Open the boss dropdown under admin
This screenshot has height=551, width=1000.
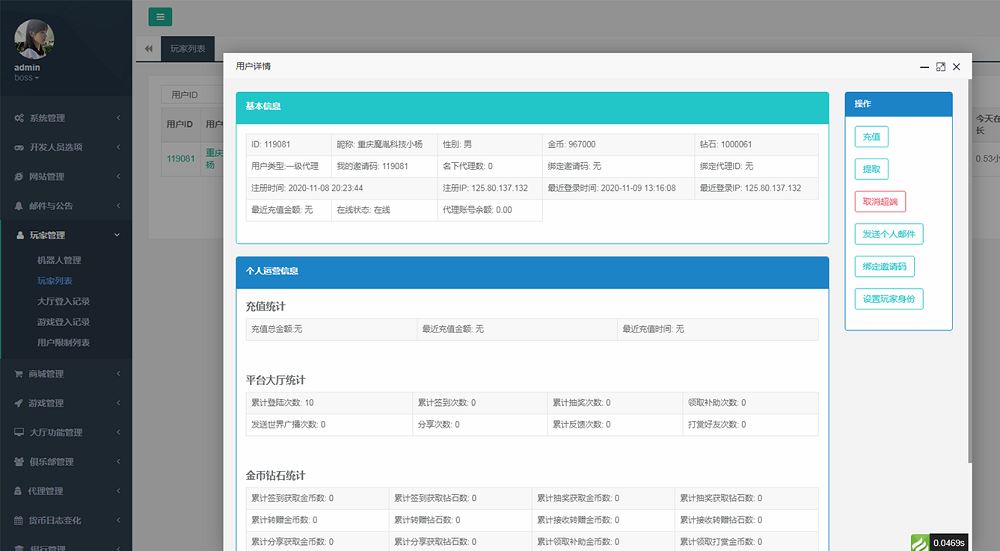pos(27,77)
